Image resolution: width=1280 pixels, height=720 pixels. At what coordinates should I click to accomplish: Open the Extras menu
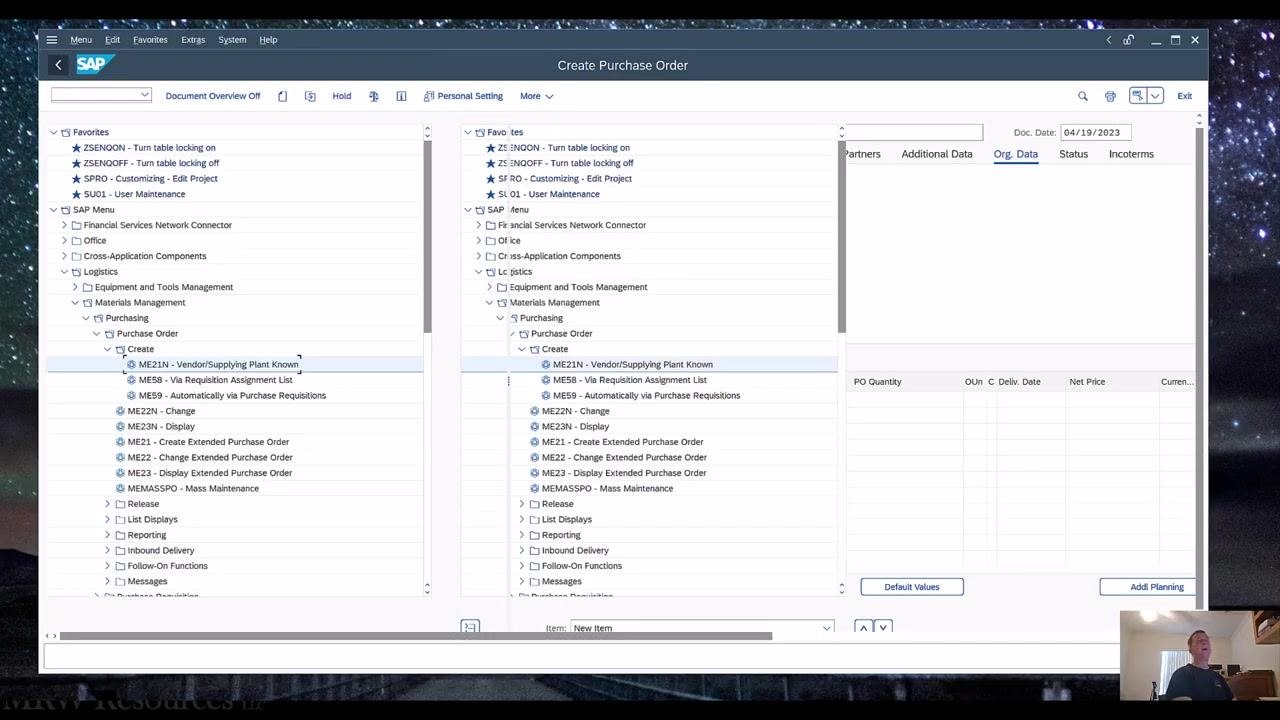point(193,40)
